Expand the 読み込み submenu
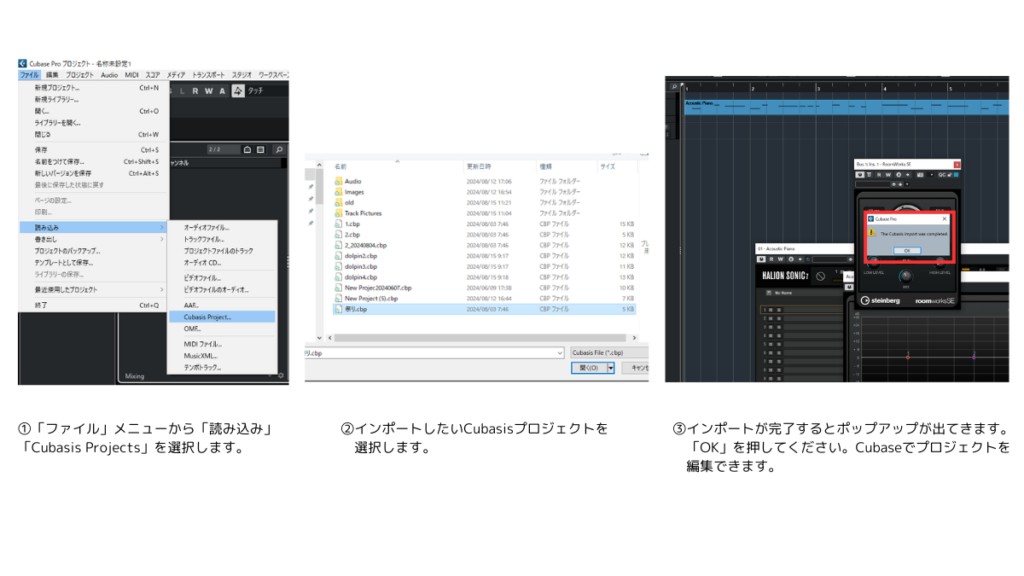This screenshot has height=576, width=1024. [94, 227]
